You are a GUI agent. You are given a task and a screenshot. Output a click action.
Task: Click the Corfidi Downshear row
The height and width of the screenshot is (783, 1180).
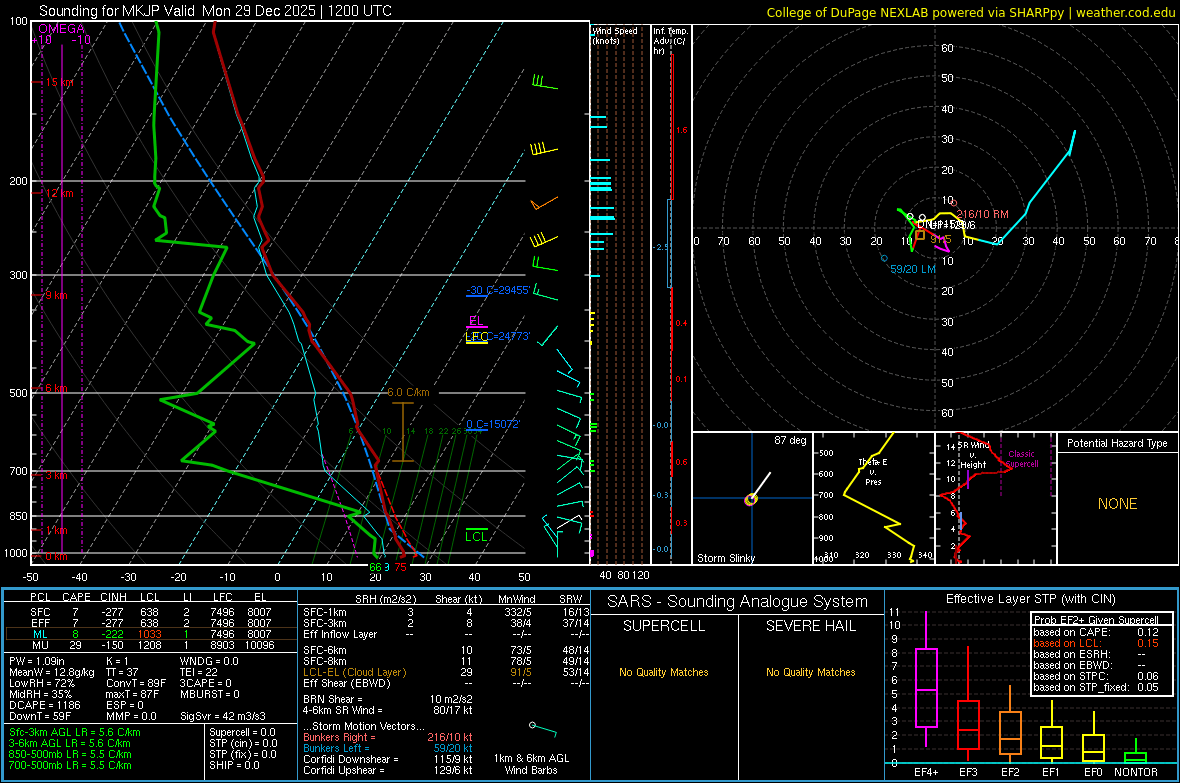(x=388, y=759)
